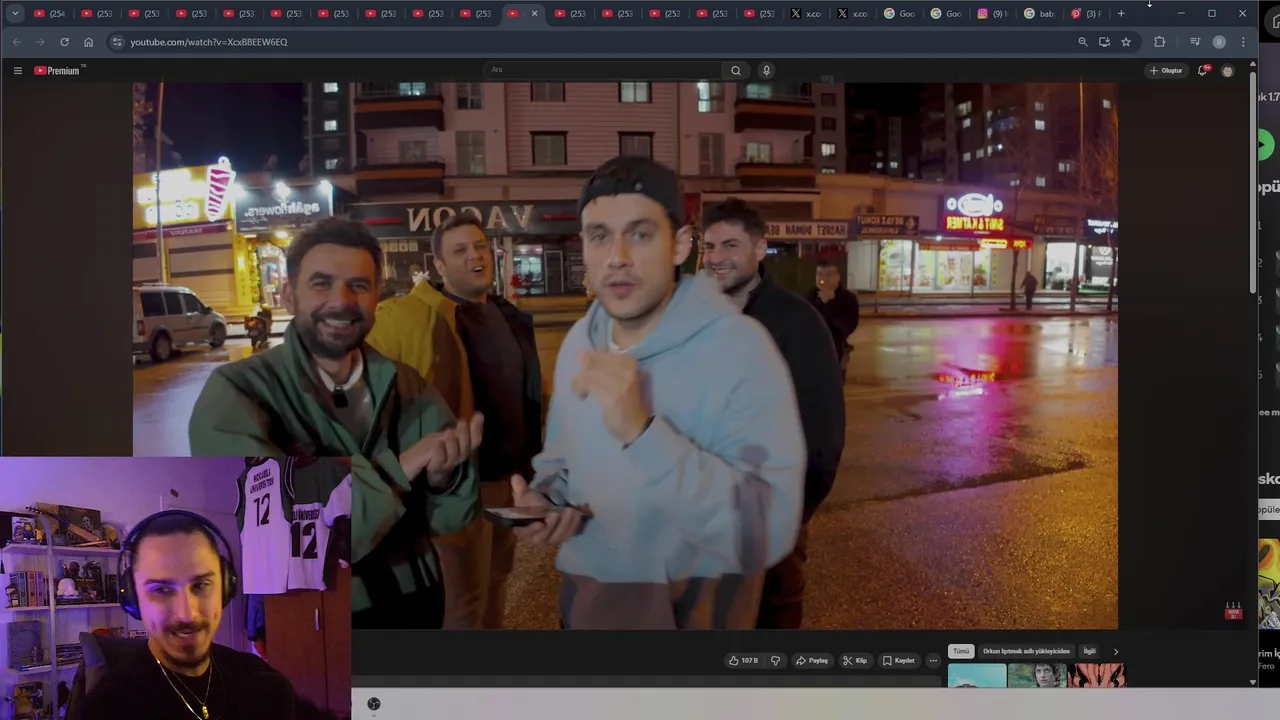The image size is (1280, 720).
Task: Click the video player to pause
Action: tap(625, 355)
